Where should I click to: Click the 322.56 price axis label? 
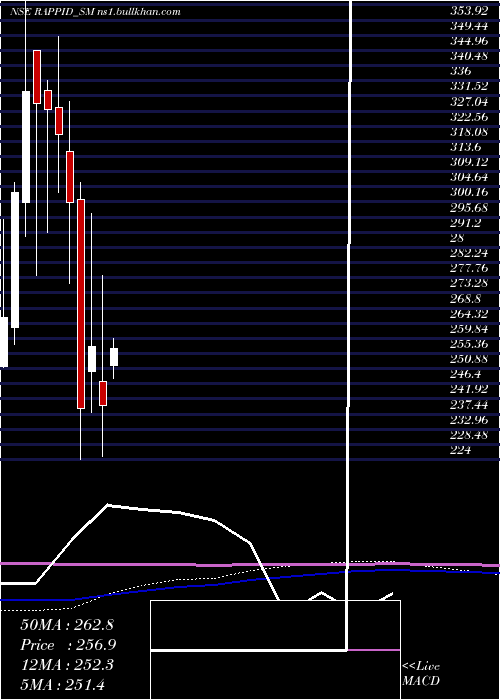469,117
